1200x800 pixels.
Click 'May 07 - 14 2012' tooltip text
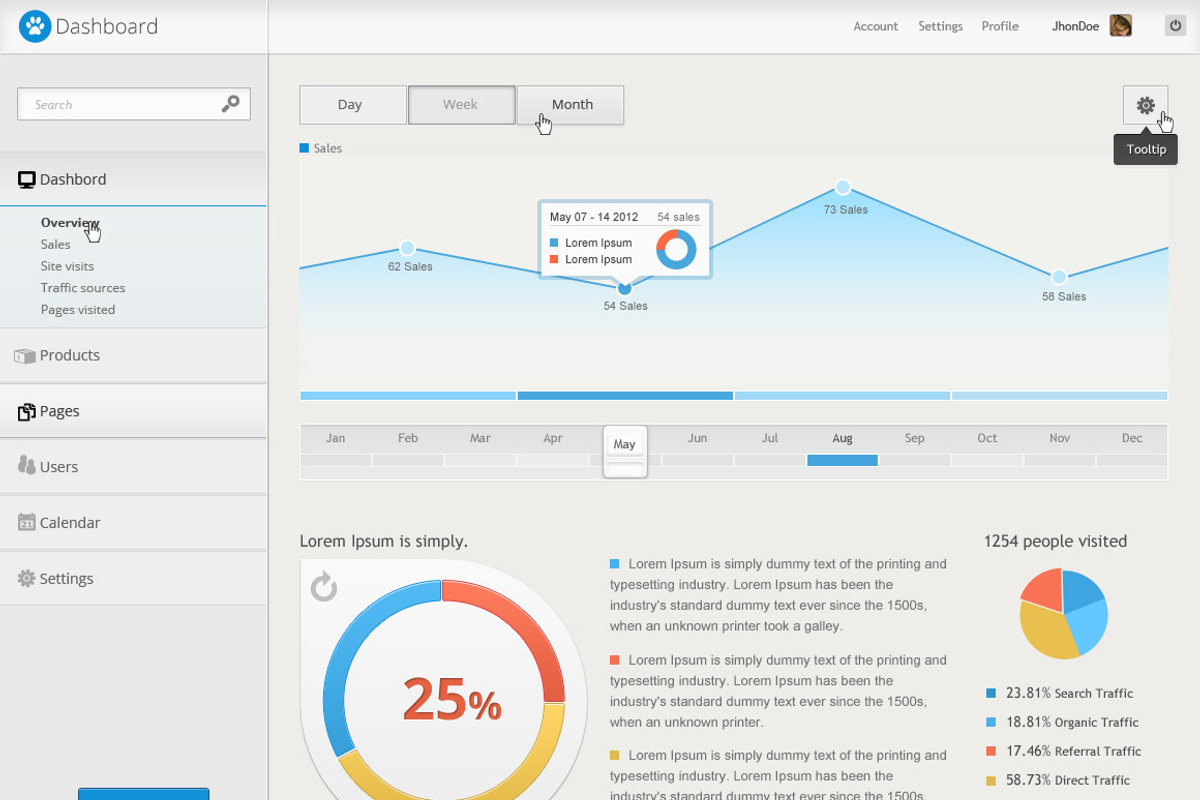point(594,217)
